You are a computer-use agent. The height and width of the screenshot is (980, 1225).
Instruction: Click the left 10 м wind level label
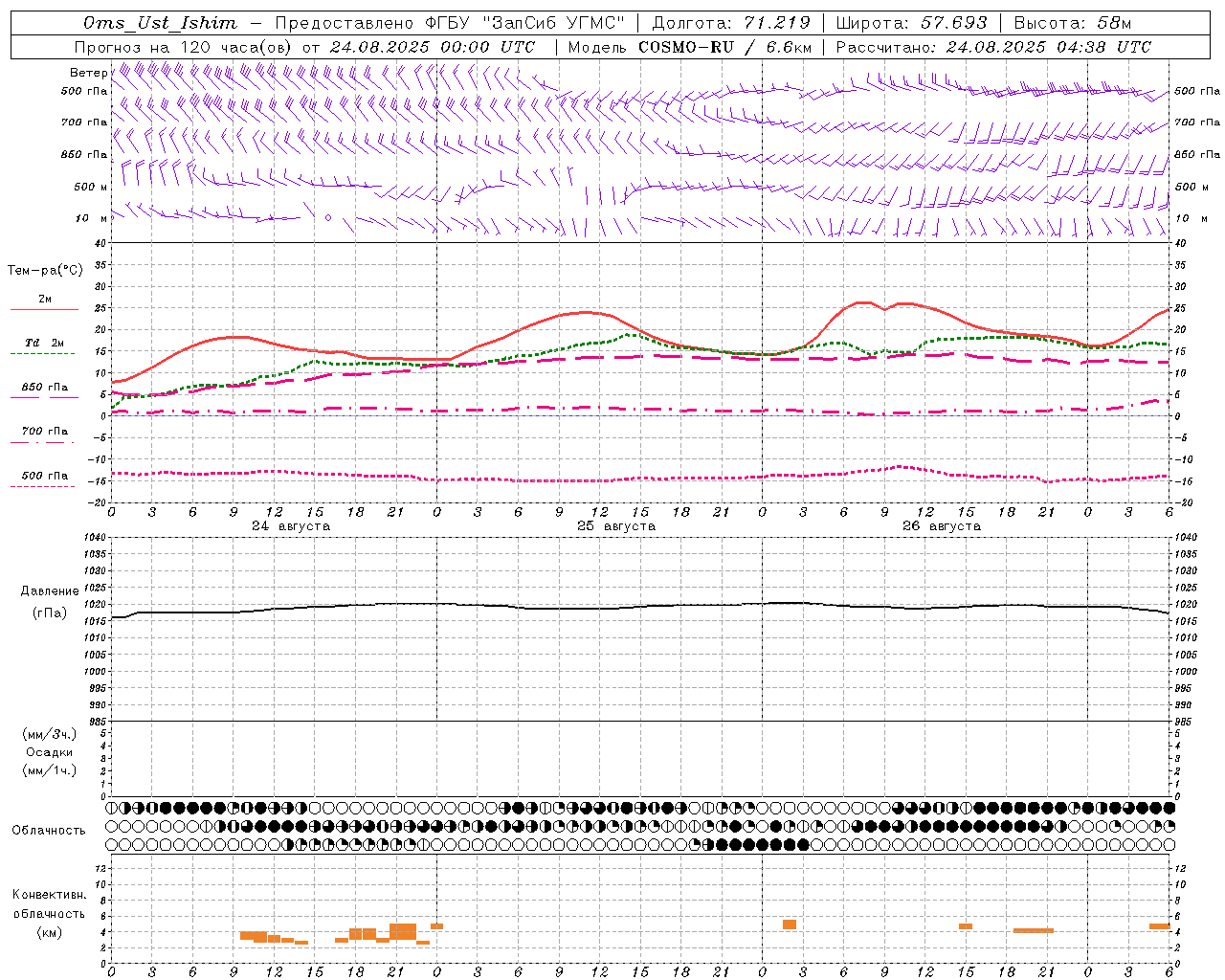click(x=92, y=218)
